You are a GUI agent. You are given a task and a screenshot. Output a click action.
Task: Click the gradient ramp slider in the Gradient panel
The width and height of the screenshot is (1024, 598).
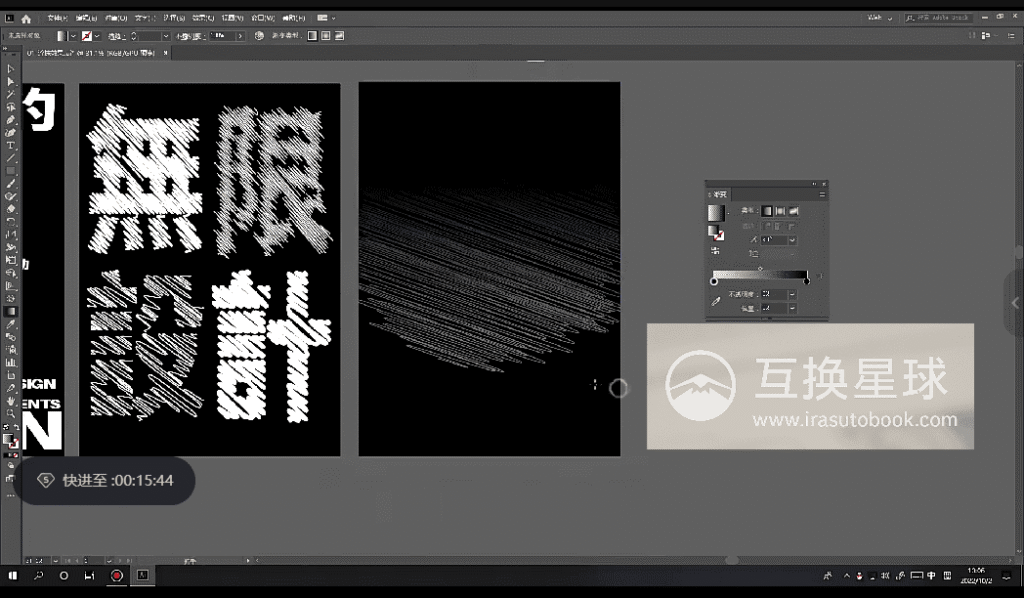coord(761,274)
